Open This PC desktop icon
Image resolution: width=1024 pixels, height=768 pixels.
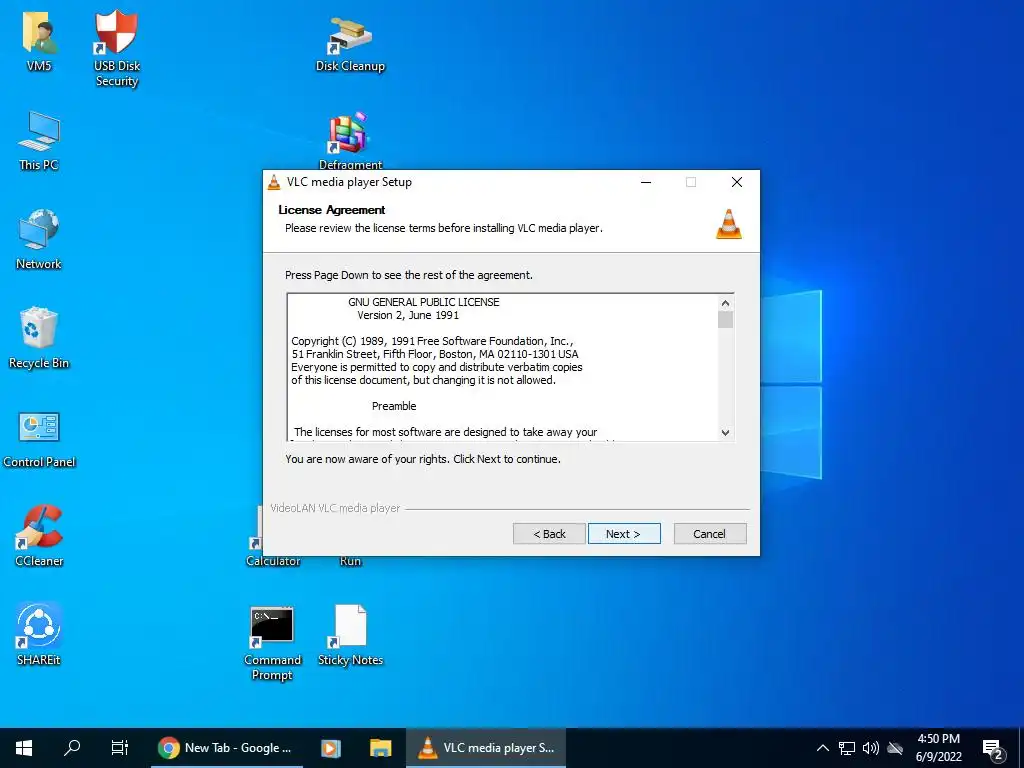coord(39,140)
